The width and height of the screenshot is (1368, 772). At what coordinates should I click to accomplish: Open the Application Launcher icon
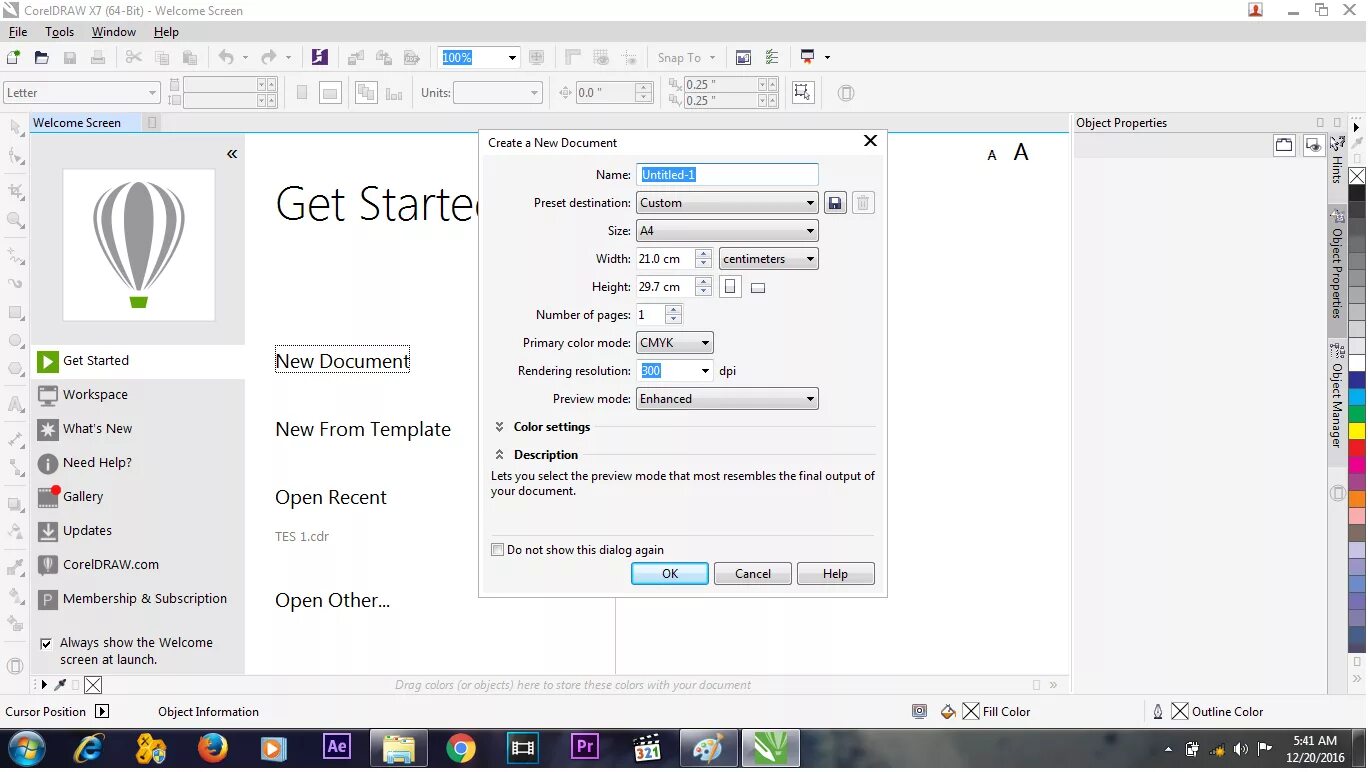[808, 58]
